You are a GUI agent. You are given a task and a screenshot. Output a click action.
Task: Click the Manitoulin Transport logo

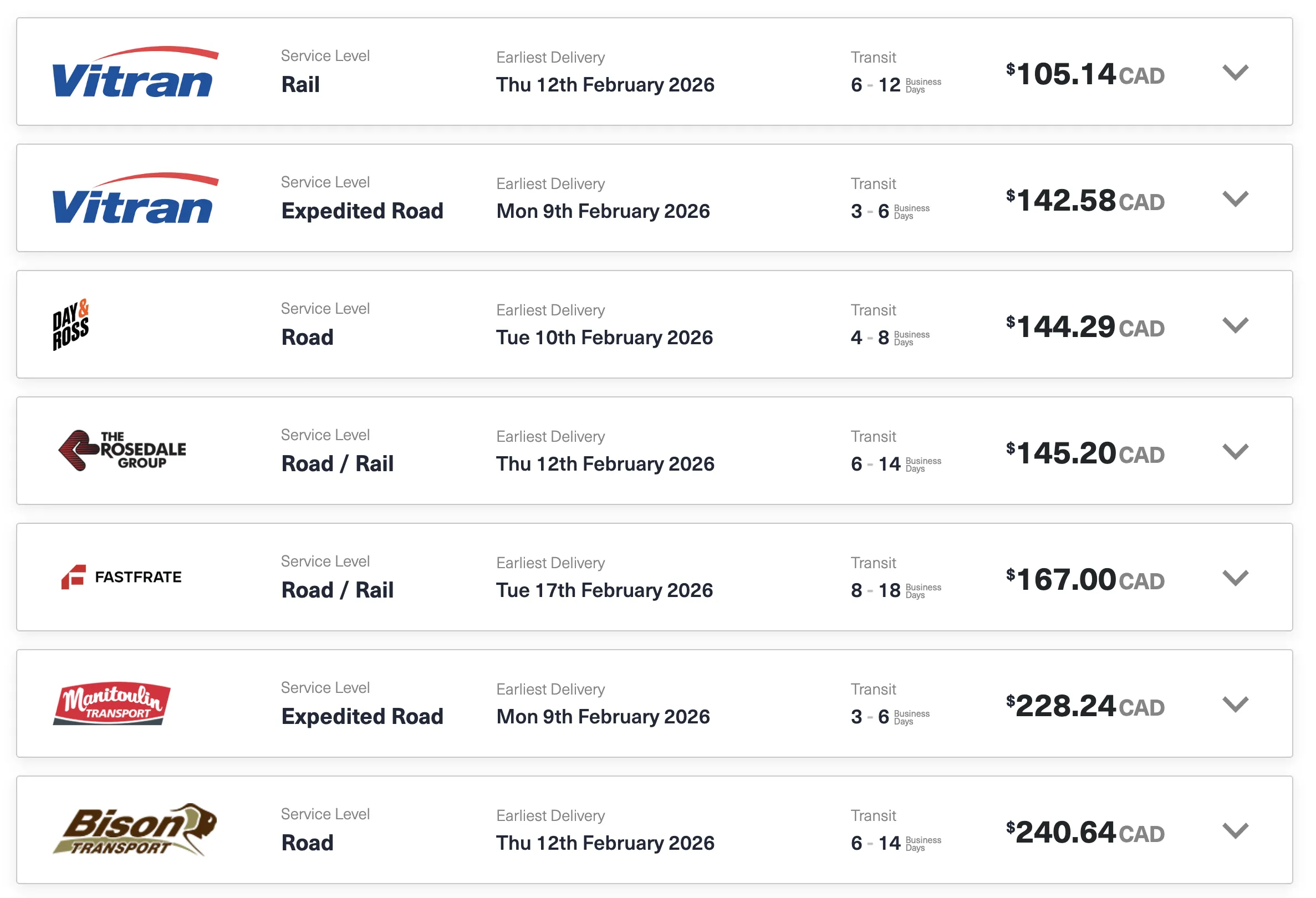point(112,704)
